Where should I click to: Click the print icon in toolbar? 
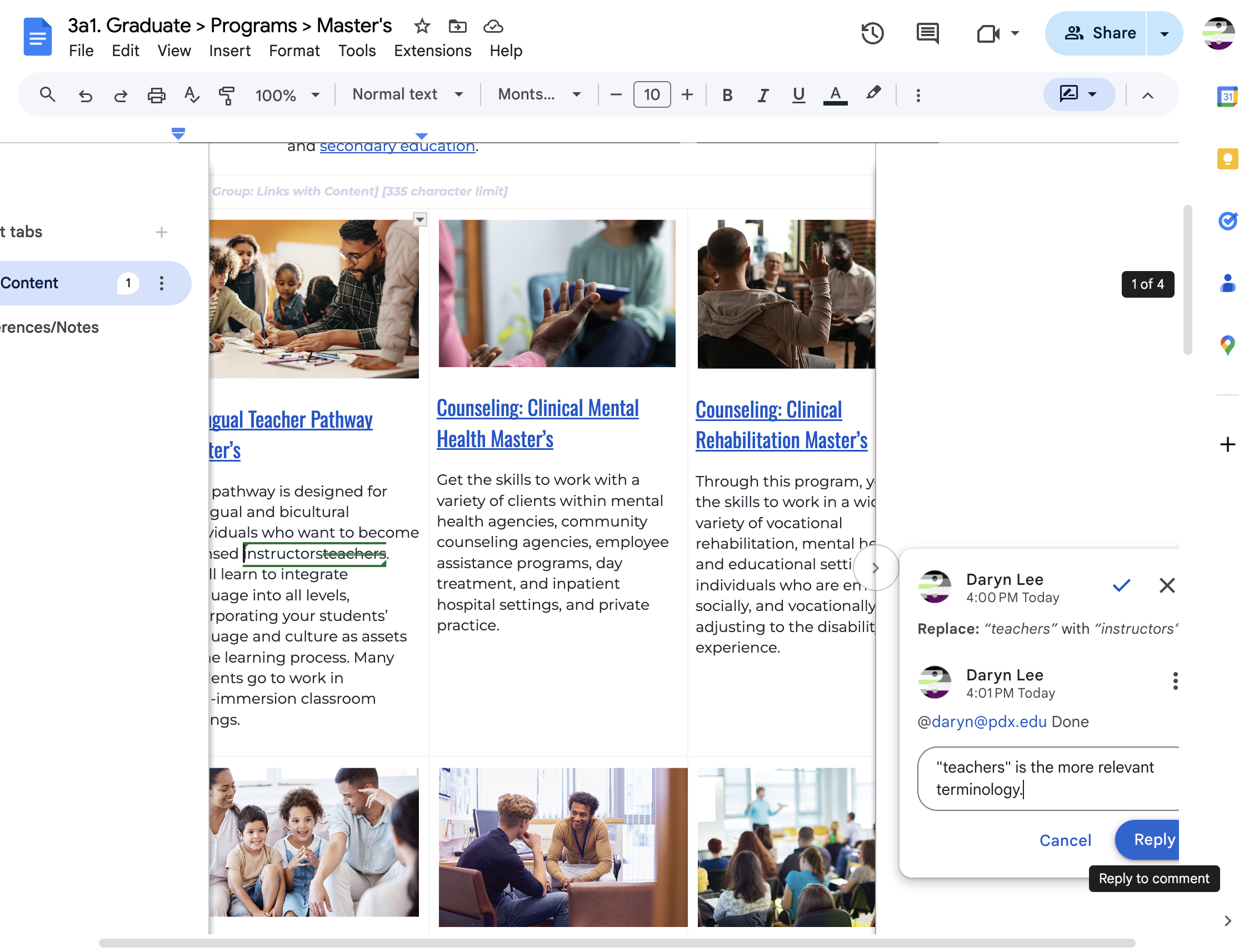[156, 95]
